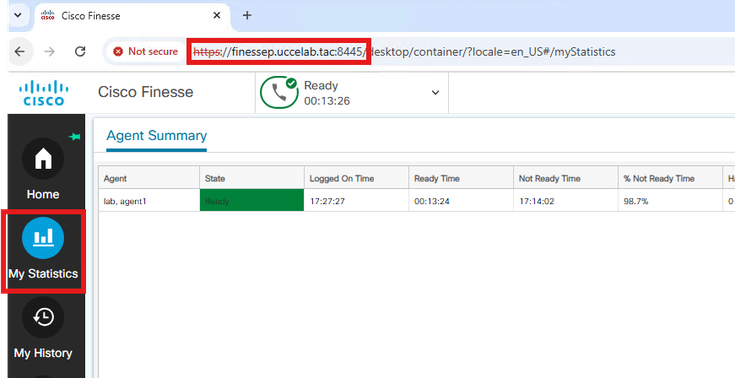Sort by the Agent column header
The height and width of the screenshot is (378, 735).
pos(149,178)
